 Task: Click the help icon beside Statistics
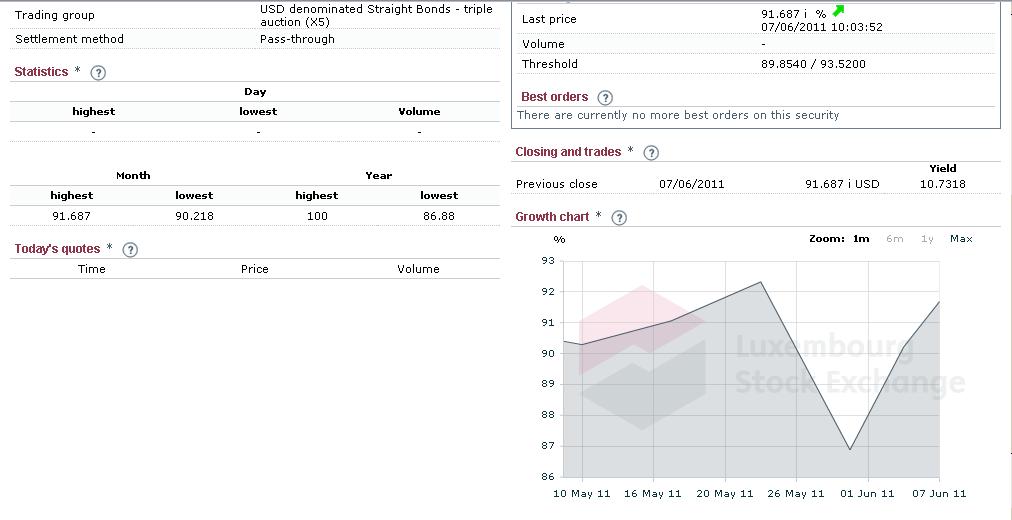click(98, 72)
